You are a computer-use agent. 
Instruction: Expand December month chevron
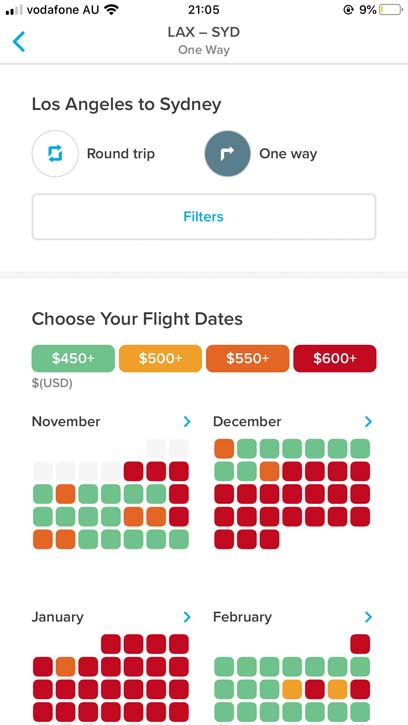[368, 421]
